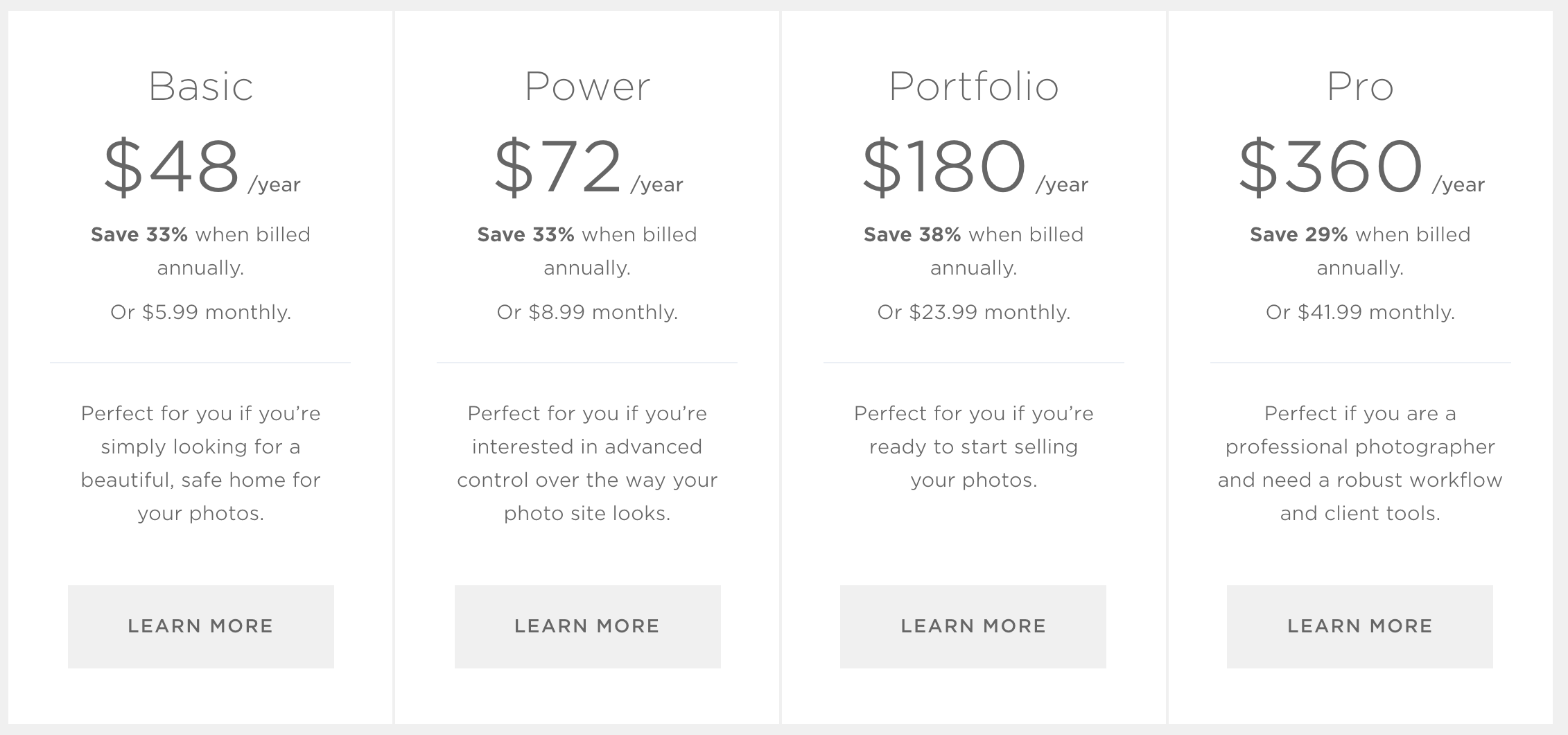Click the Power plan title
This screenshot has width=1568, height=735.
[x=587, y=87]
